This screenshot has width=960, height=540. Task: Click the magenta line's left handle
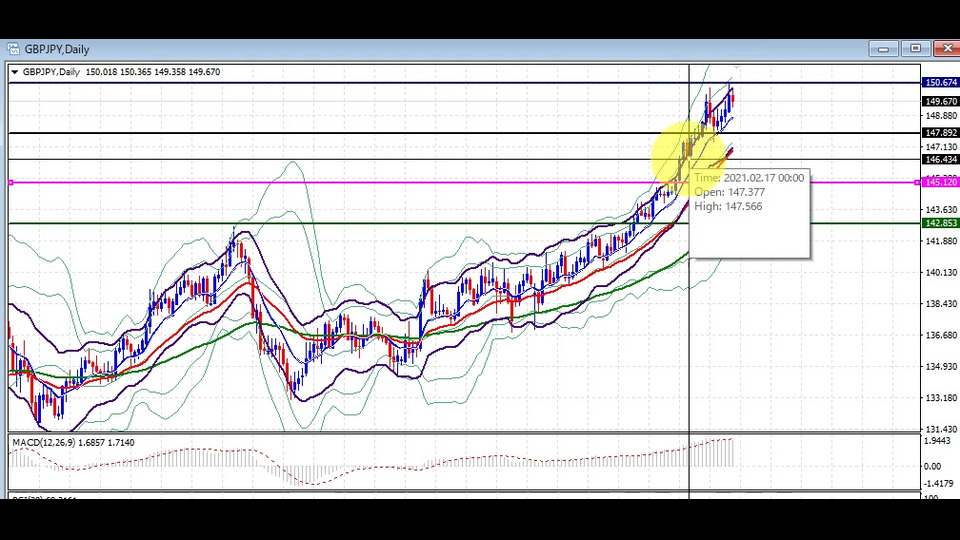tap(11, 182)
